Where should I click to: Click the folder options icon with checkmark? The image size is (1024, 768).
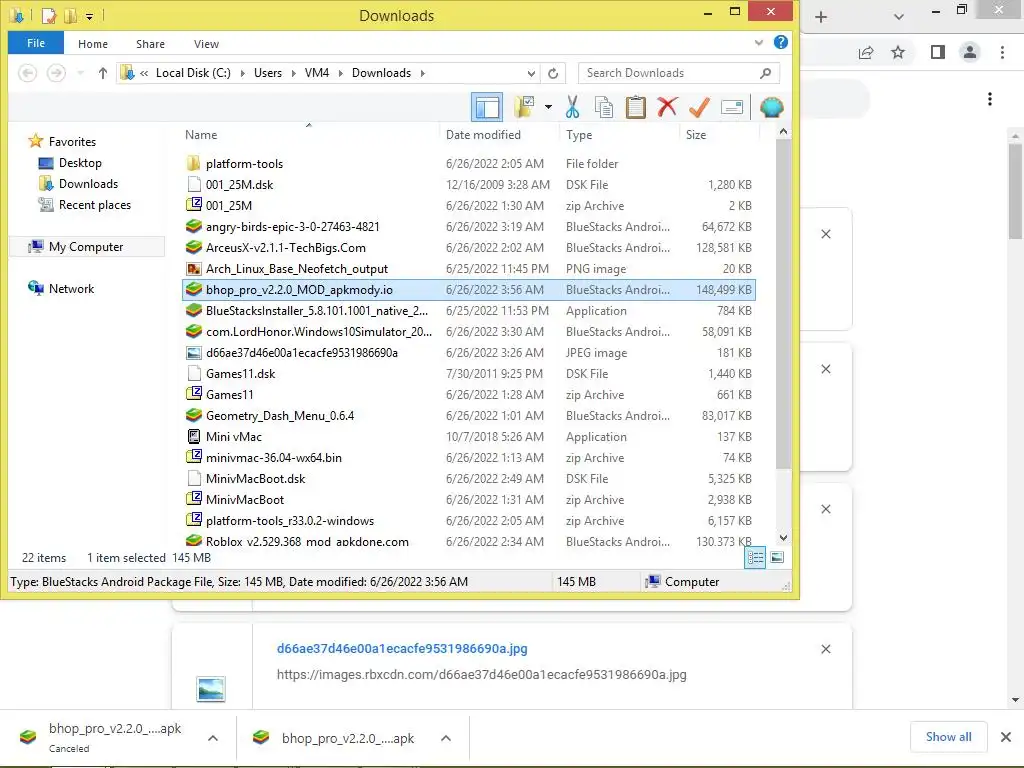click(x=524, y=107)
